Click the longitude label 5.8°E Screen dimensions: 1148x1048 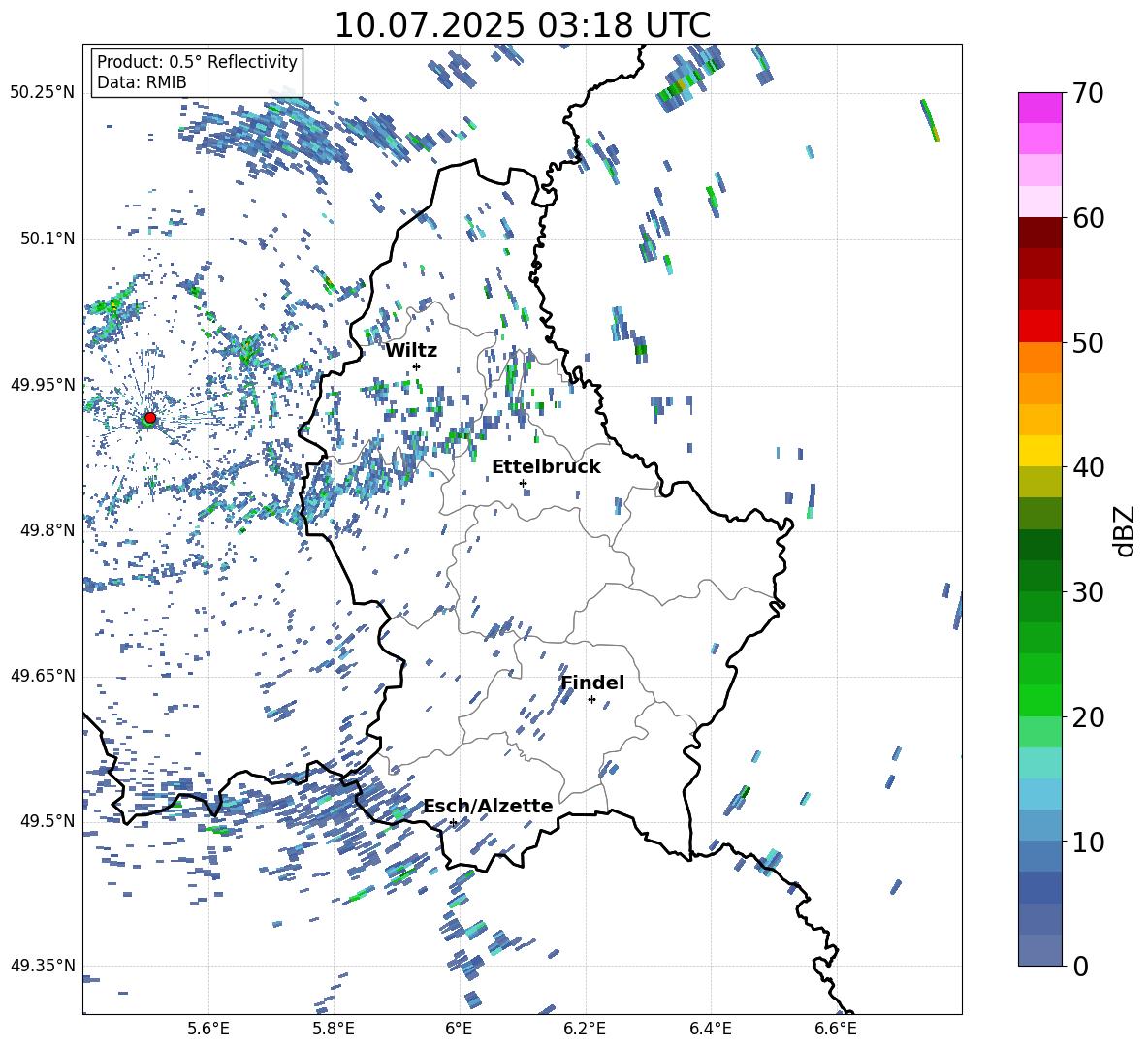[334, 1029]
